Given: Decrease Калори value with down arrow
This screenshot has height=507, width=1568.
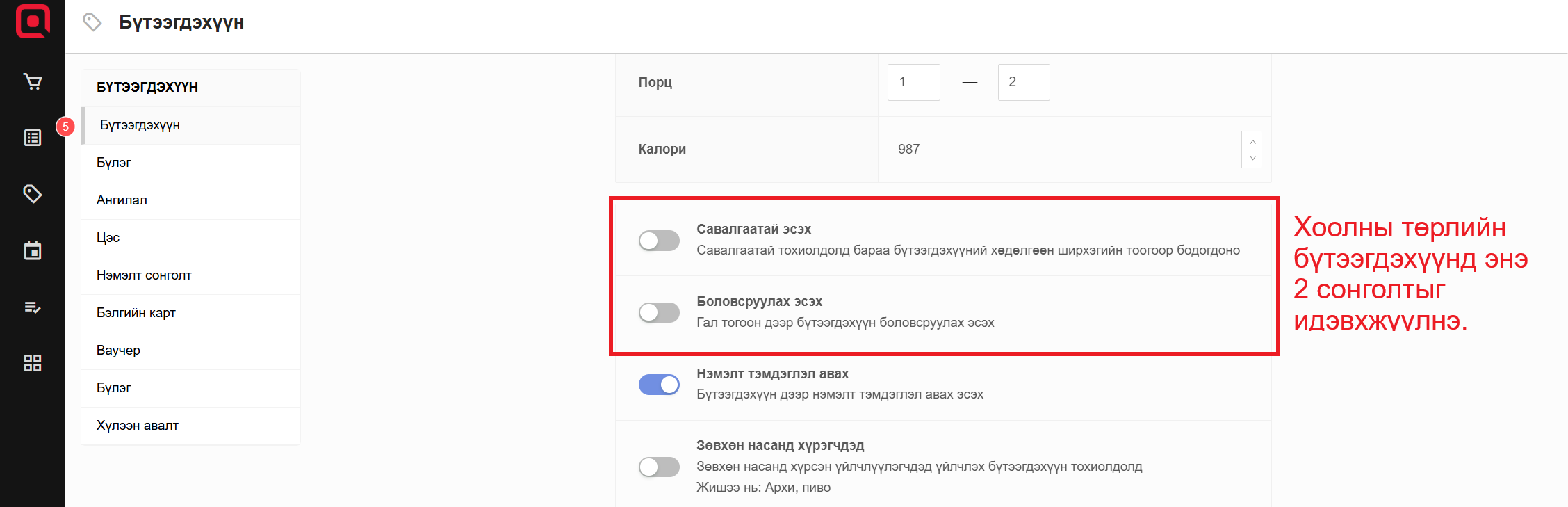Looking at the screenshot, I should click(x=1252, y=158).
